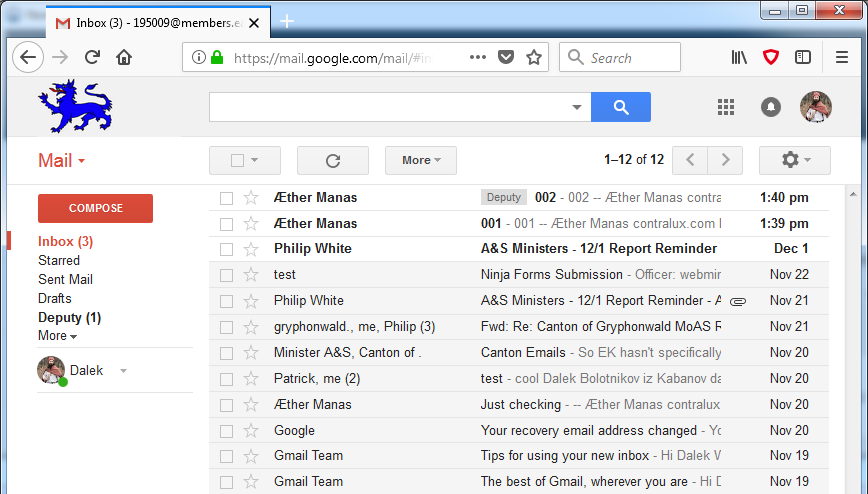Open the browser home page icon
868x494 pixels.
click(x=124, y=57)
